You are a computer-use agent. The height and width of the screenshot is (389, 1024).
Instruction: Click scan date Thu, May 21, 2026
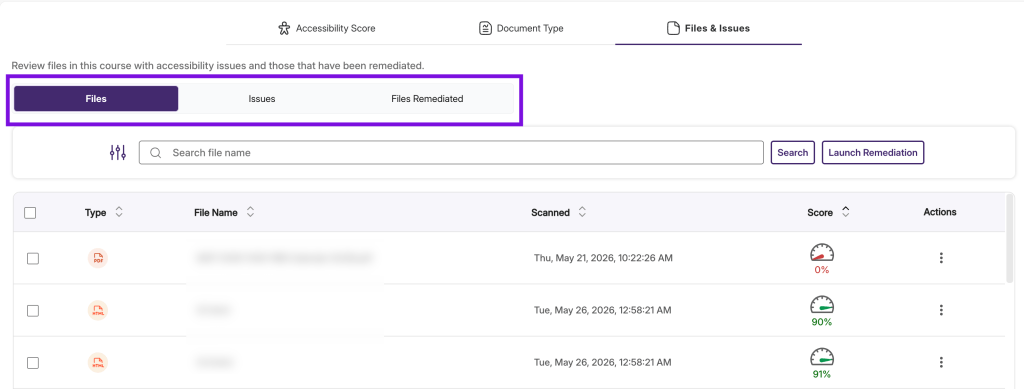pyautogui.click(x=603, y=258)
